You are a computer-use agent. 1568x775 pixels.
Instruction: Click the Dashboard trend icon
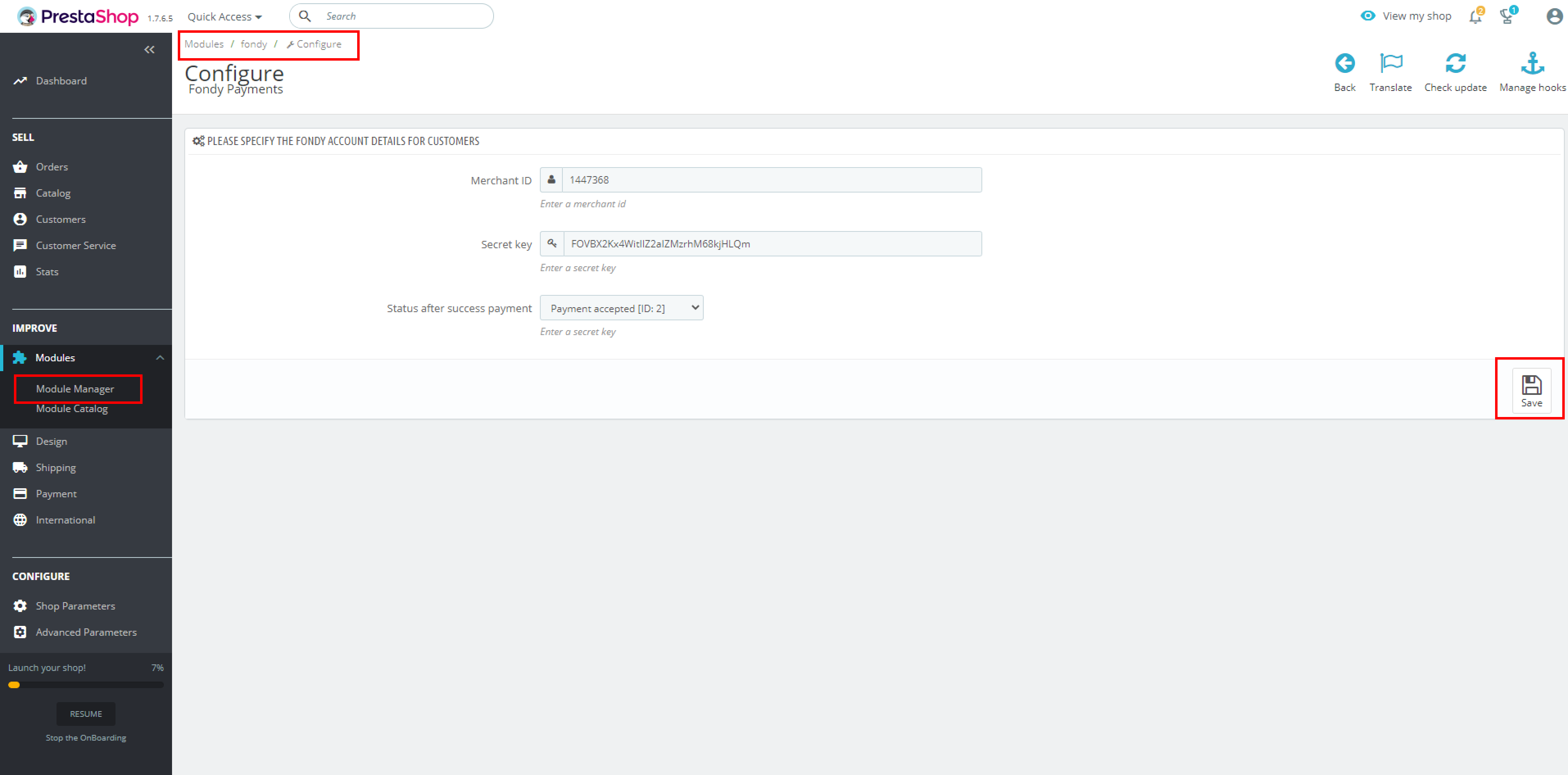(20, 80)
